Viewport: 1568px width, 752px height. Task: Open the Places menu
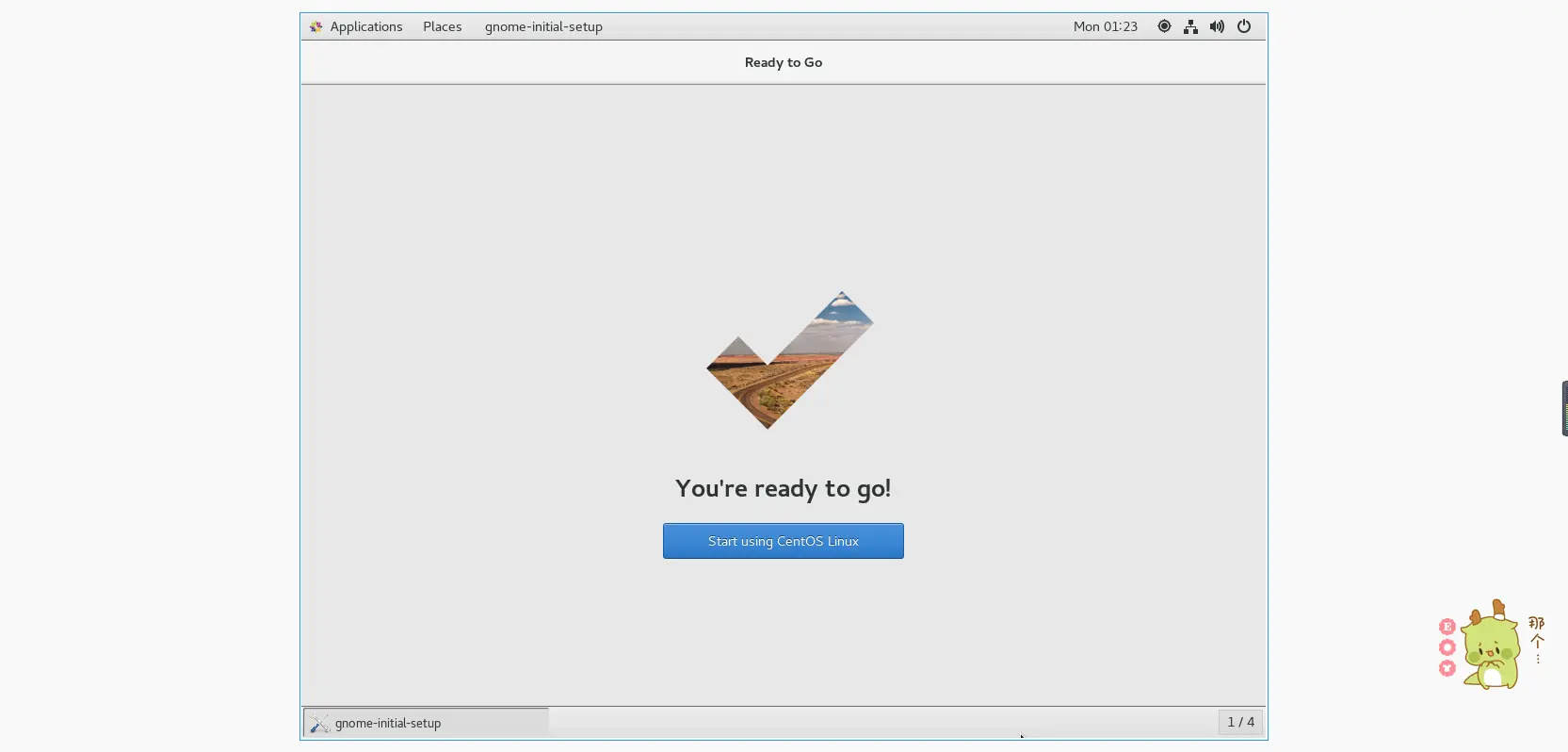442,26
